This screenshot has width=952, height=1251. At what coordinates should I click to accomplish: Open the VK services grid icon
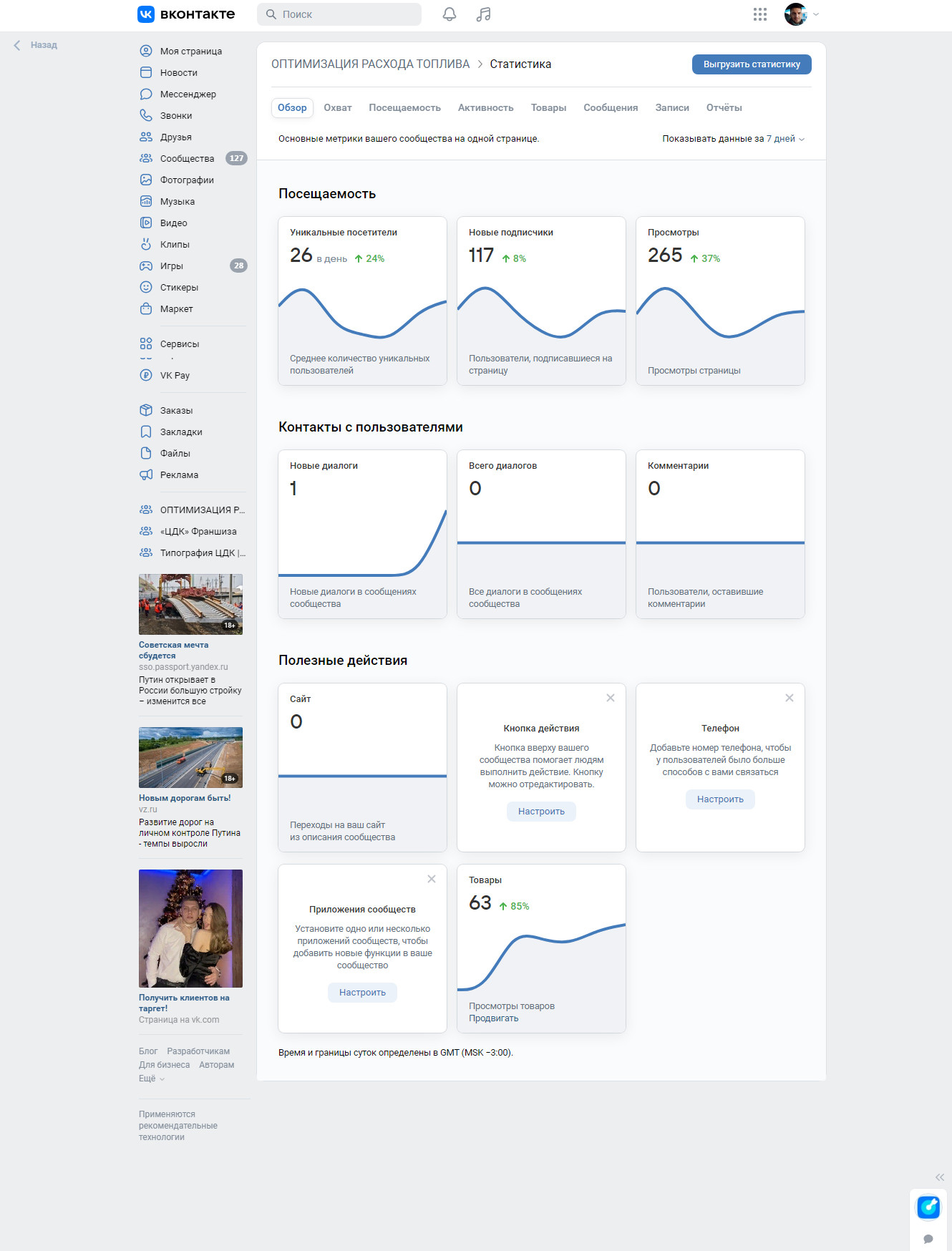[x=760, y=14]
